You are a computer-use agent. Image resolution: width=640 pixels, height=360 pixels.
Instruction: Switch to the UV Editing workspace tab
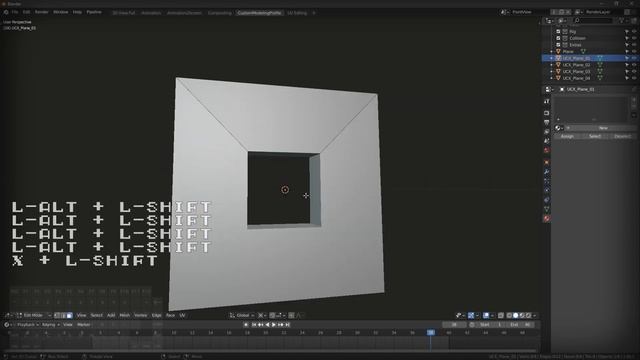tap(297, 13)
